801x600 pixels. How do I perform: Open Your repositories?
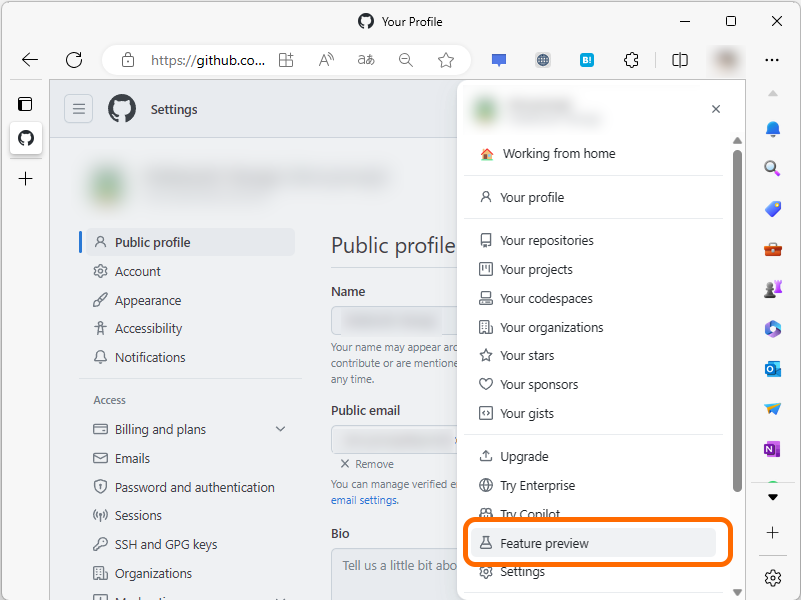click(594, 241)
